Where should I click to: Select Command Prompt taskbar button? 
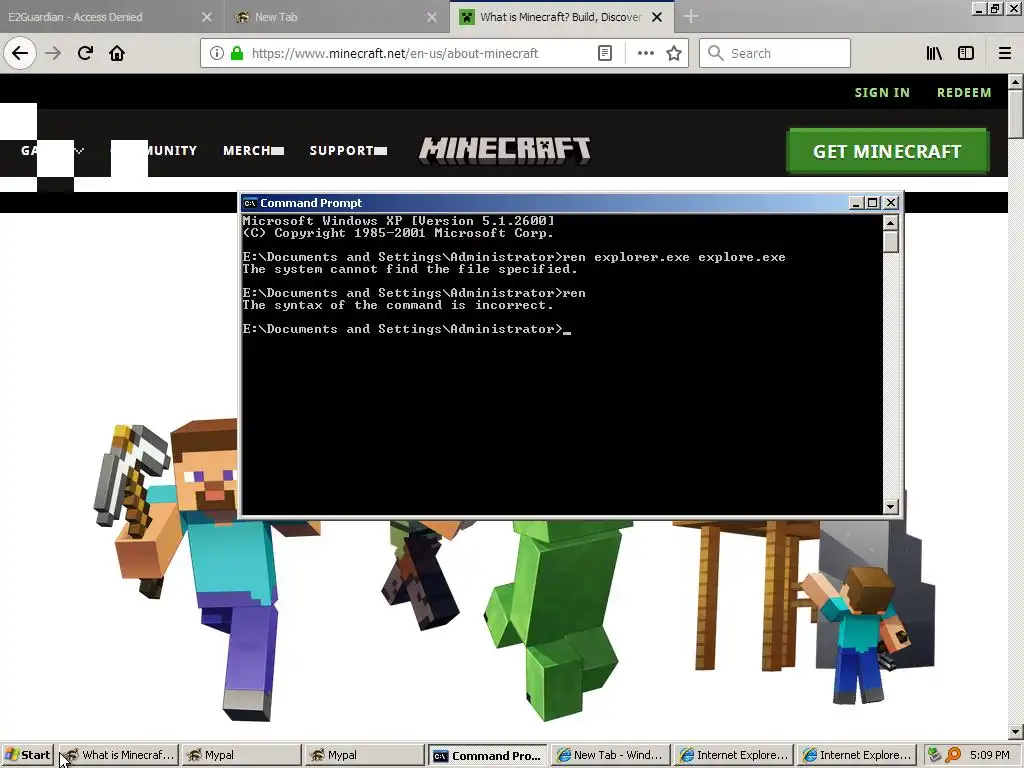point(487,755)
